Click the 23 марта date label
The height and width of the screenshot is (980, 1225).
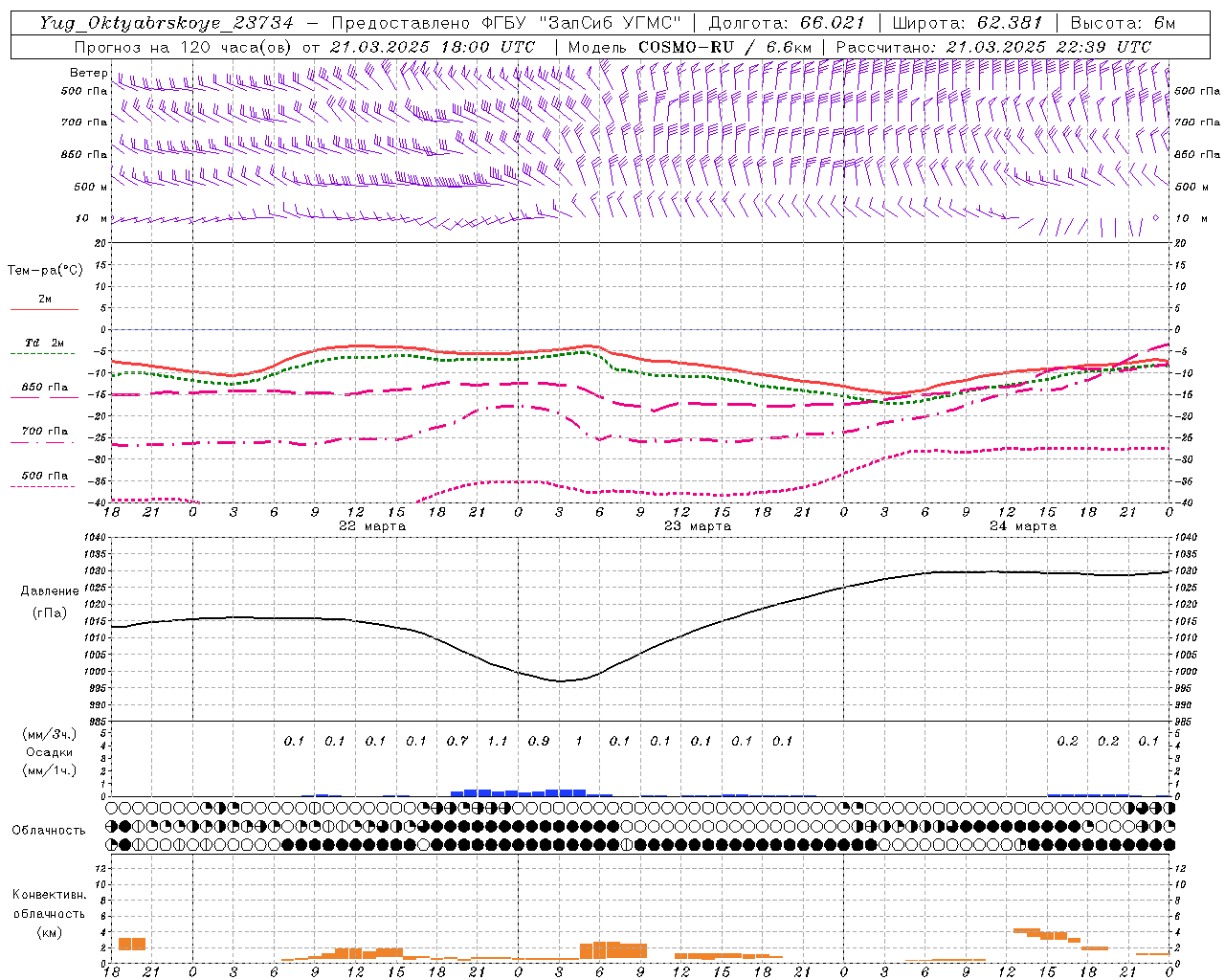[x=698, y=526]
